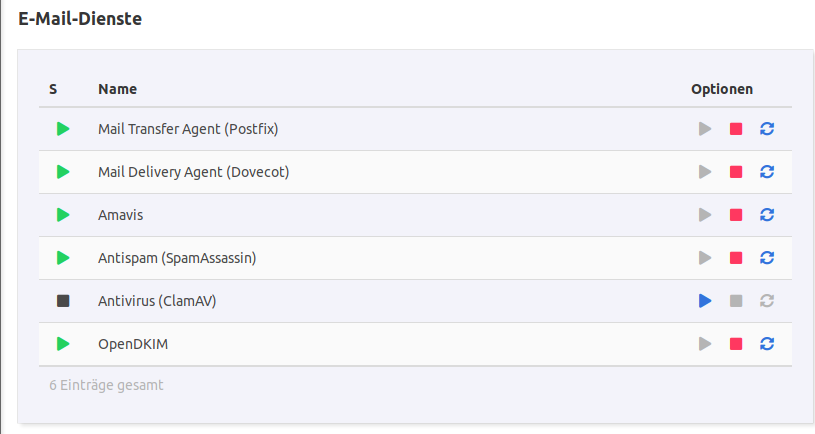
Task: Restart the Antispam (SpamAssassin) service
Action: click(767, 258)
